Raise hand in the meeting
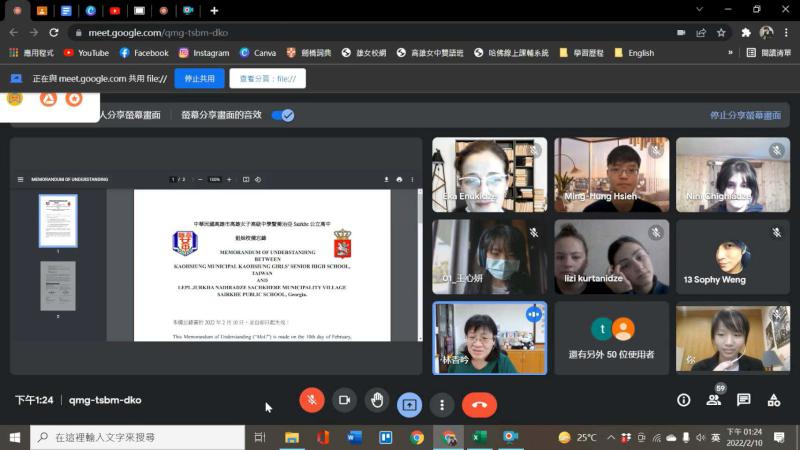800x450 pixels. pos(377,400)
